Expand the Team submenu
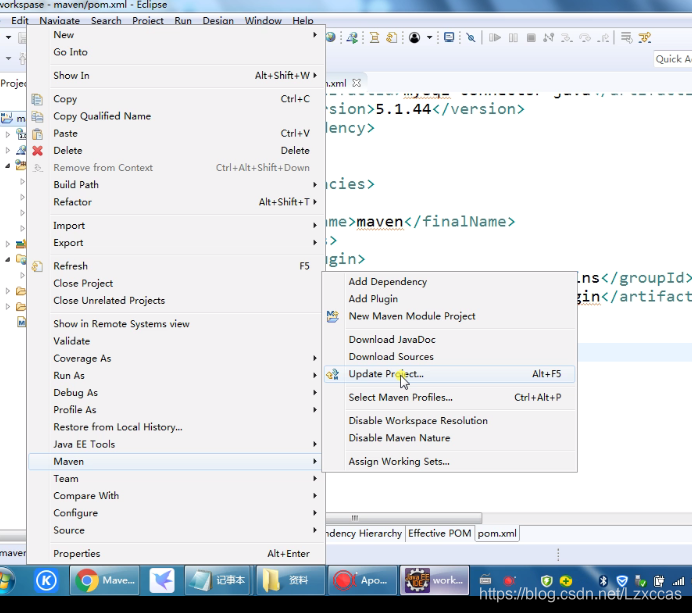The image size is (692, 613). pyautogui.click(x=315, y=478)
